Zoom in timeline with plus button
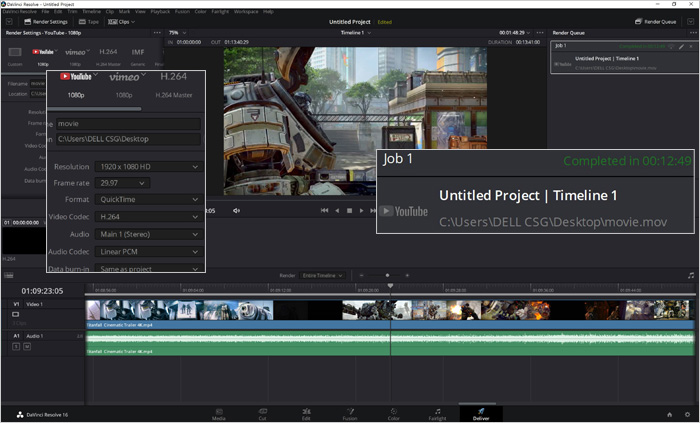Viewport: 700px width, 423px height. [x=407, y=275]
